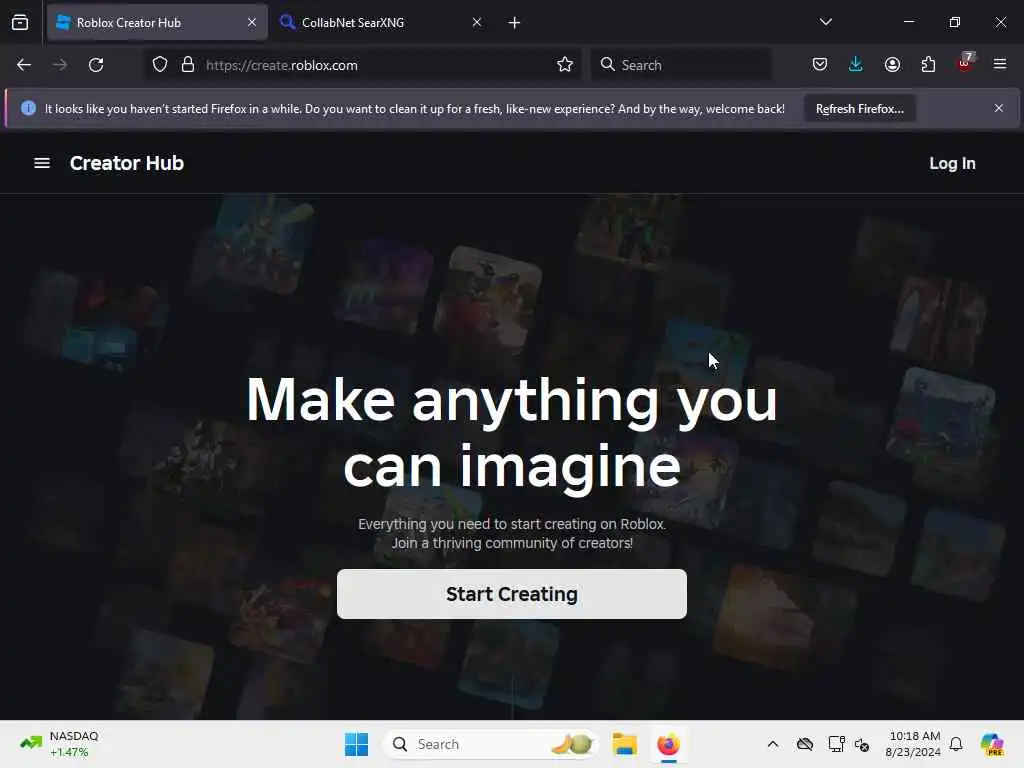Image resolution: width=1024 pixels, height=768 pixels.
Task: Open the NASDAQ widget on taskbar
Action: coord(59,744)
